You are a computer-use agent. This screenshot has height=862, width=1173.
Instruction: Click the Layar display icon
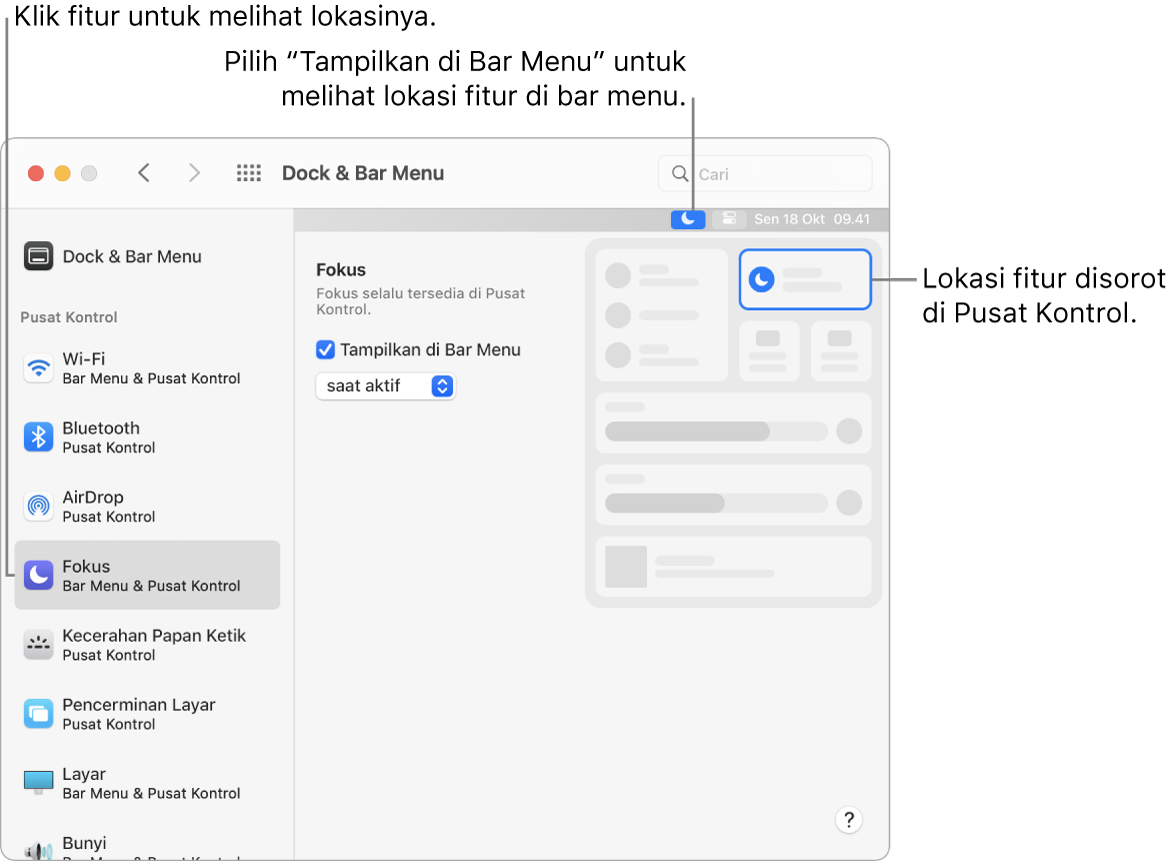38,783
